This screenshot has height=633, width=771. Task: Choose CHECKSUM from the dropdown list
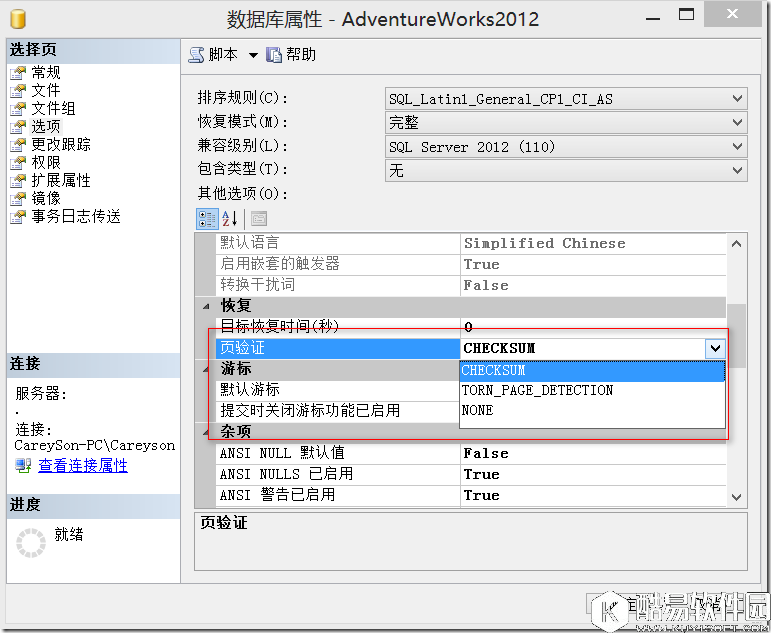pyautogui.click(x=592, y=371)
